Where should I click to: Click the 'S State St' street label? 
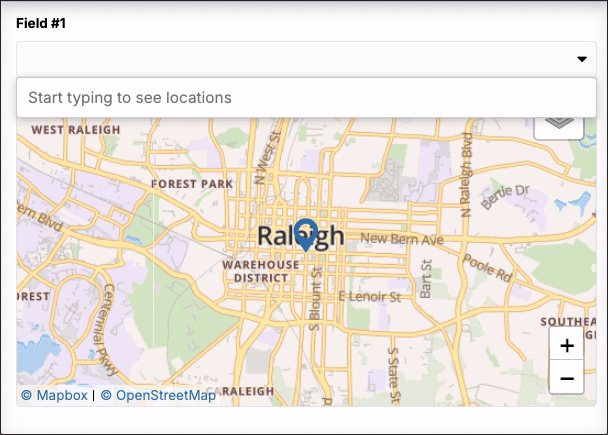coord(393,374)
